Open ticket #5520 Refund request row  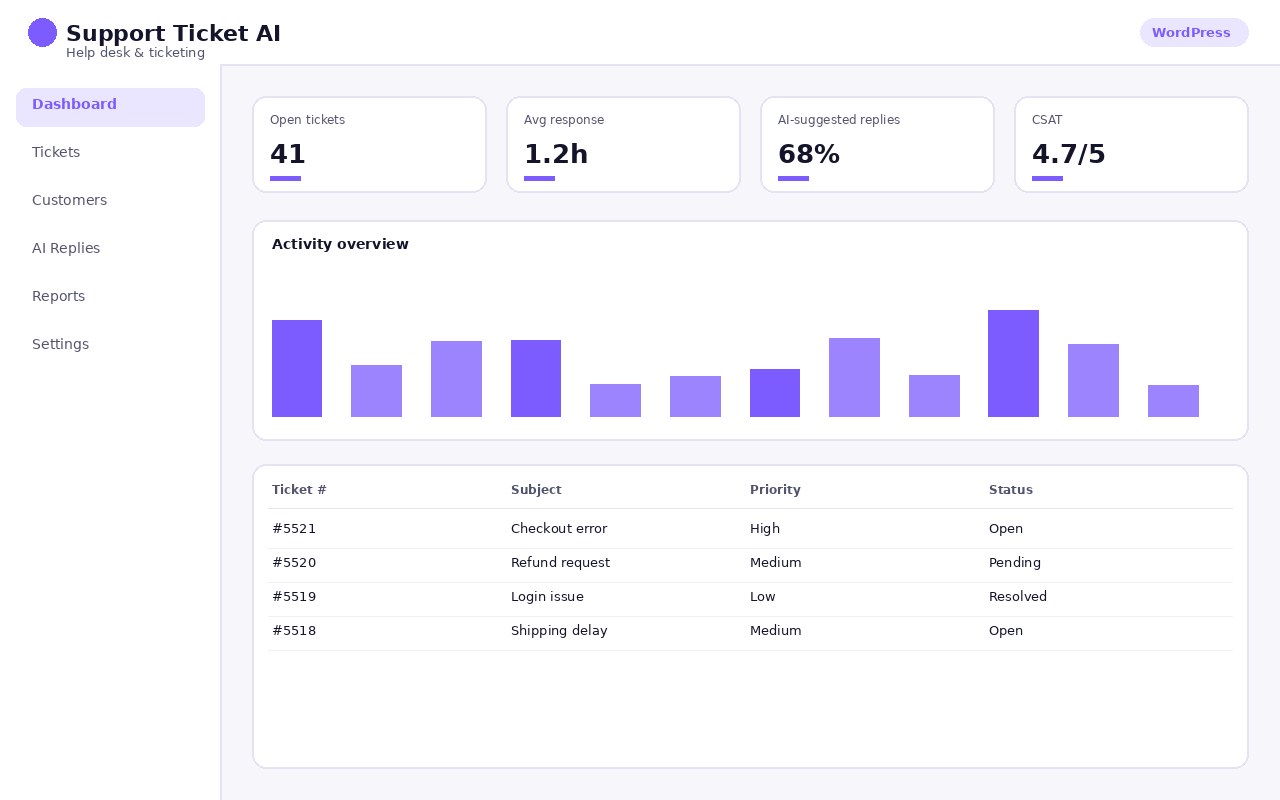coord(750,563)
